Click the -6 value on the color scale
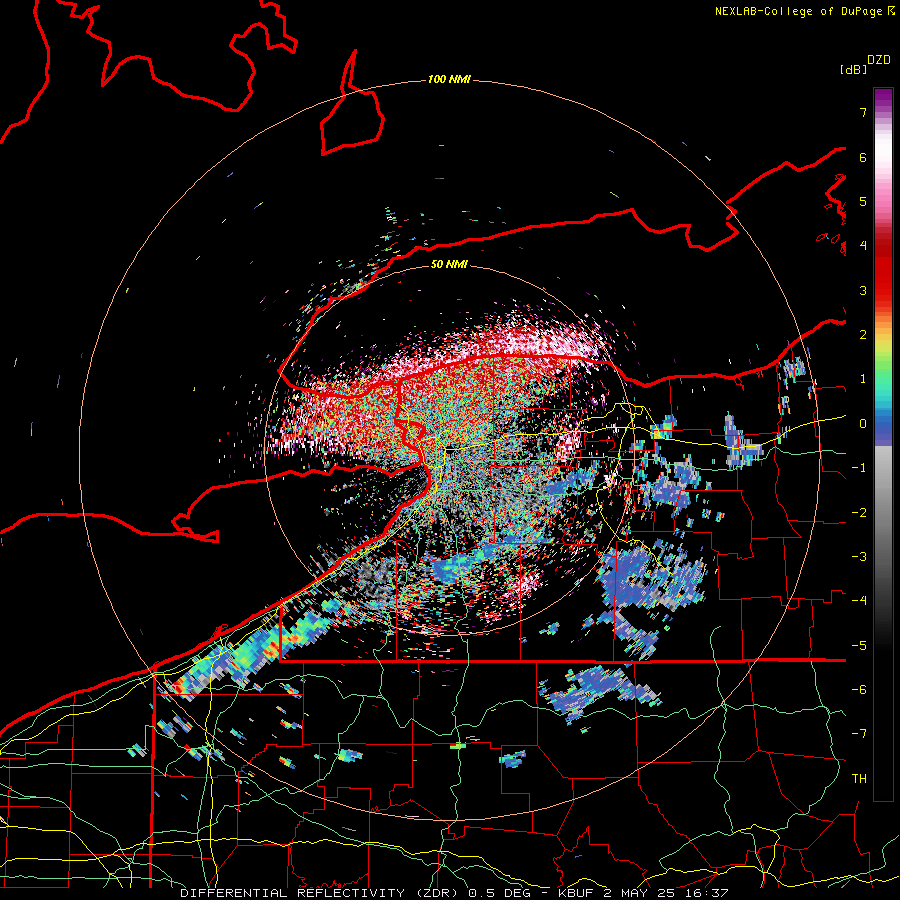 point(859,690)
